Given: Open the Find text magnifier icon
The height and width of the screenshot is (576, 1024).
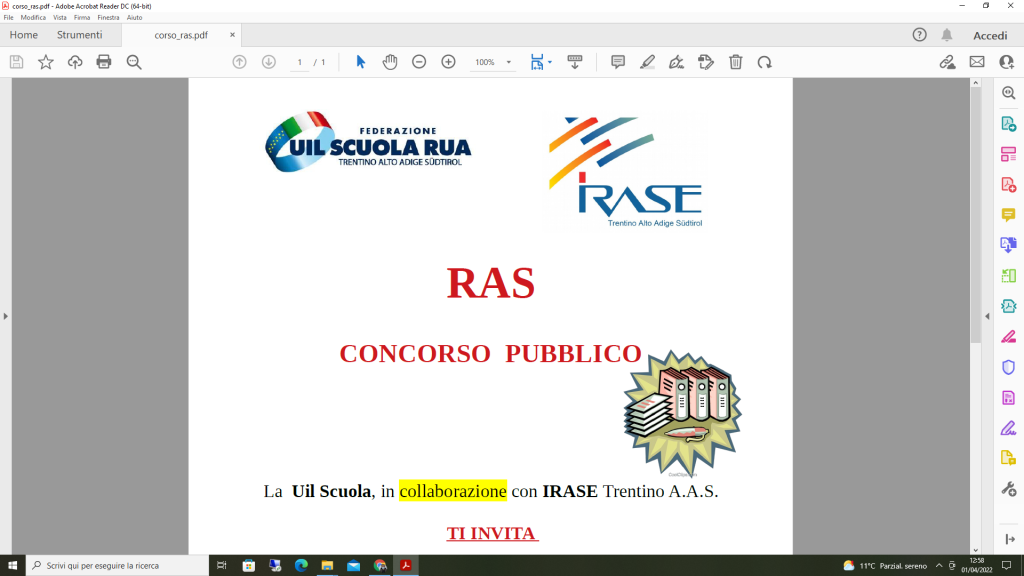Looking at the screenshot, I should click(x=134, y=62).
